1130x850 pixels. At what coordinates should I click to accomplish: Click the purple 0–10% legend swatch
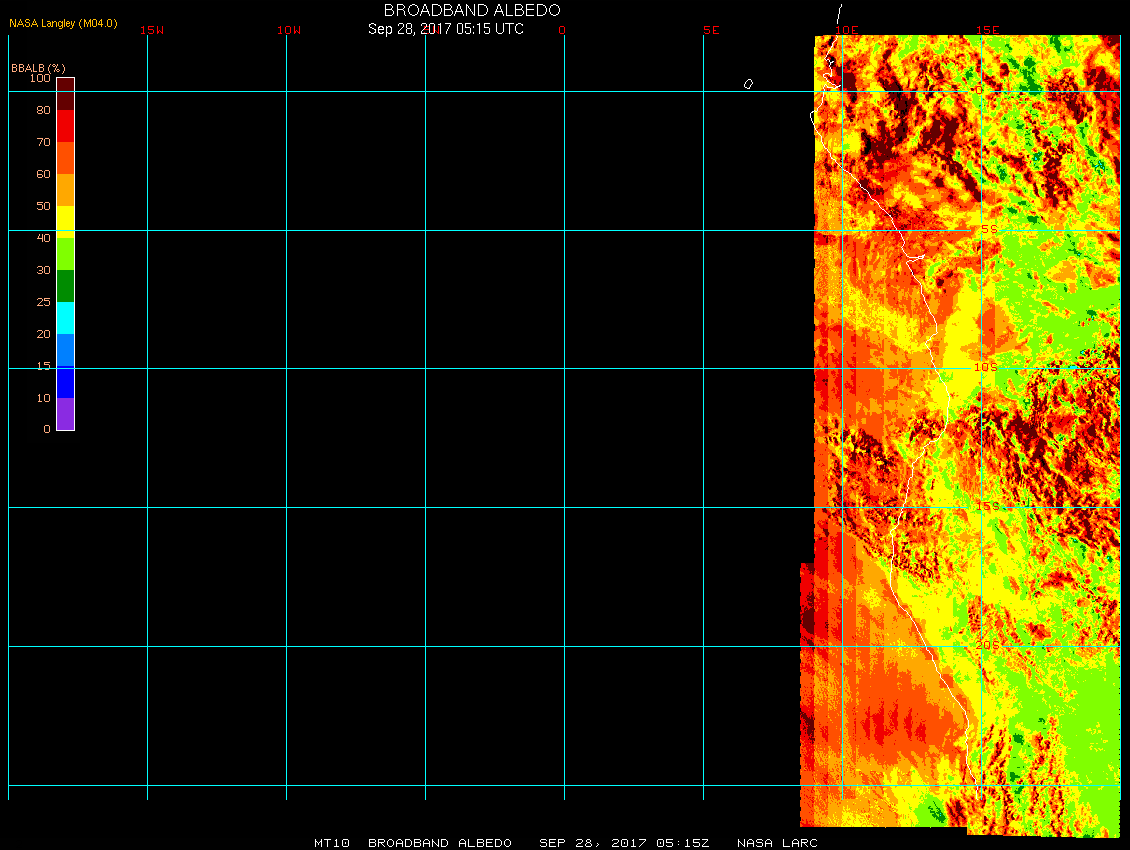click(65, 414)
